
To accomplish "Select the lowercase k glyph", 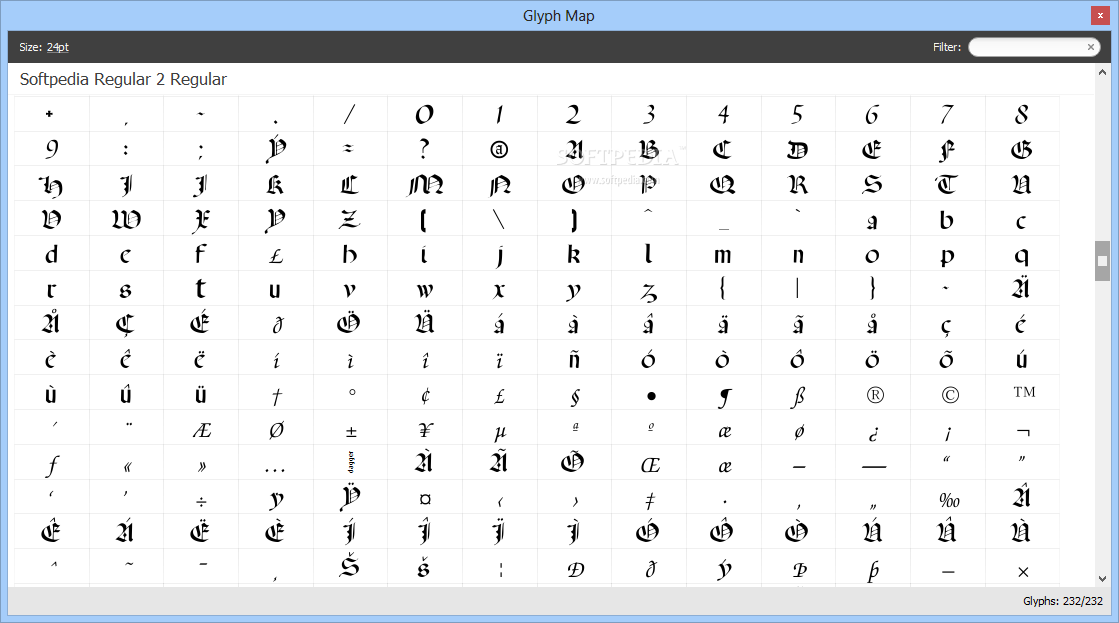I will (x=574, y=254).
